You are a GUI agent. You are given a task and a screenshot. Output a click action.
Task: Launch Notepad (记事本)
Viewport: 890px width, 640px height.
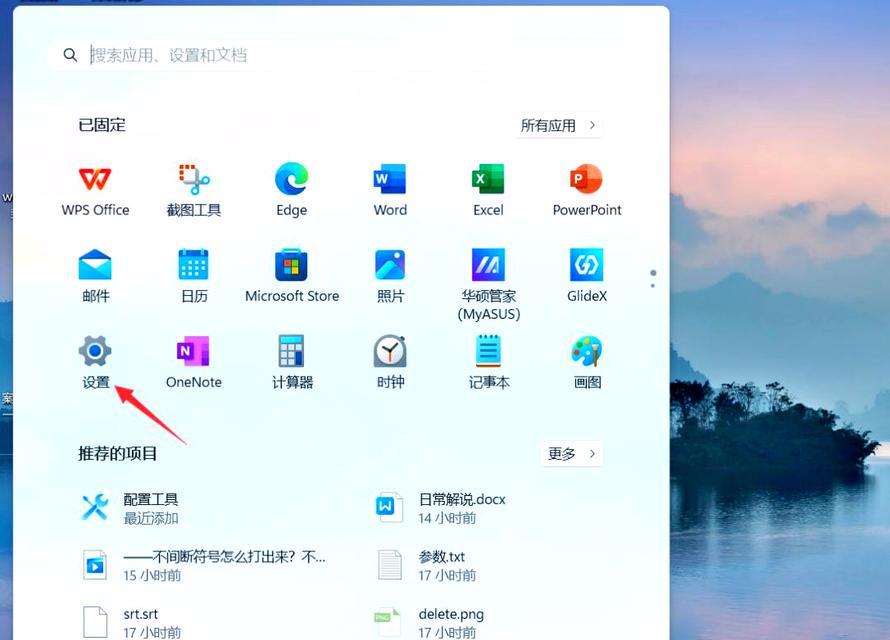tap(488, 363)
